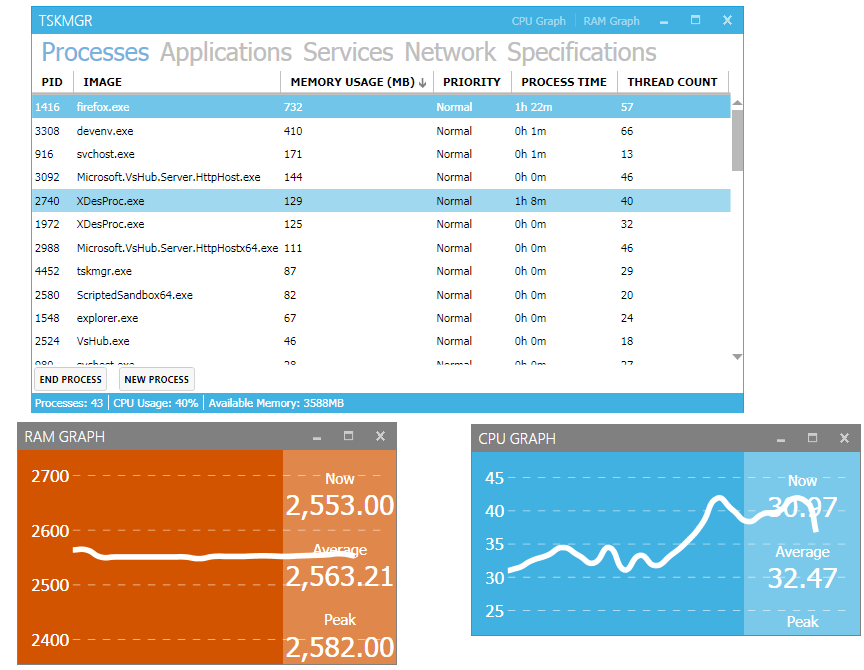
Task: Click the process list scrollbar thumb
Action: coord(737,141)
